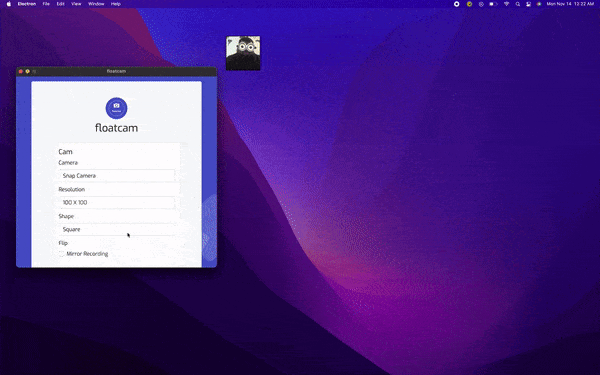Open the Camera dropdown showing Snap Camera

tap(117, 176)
